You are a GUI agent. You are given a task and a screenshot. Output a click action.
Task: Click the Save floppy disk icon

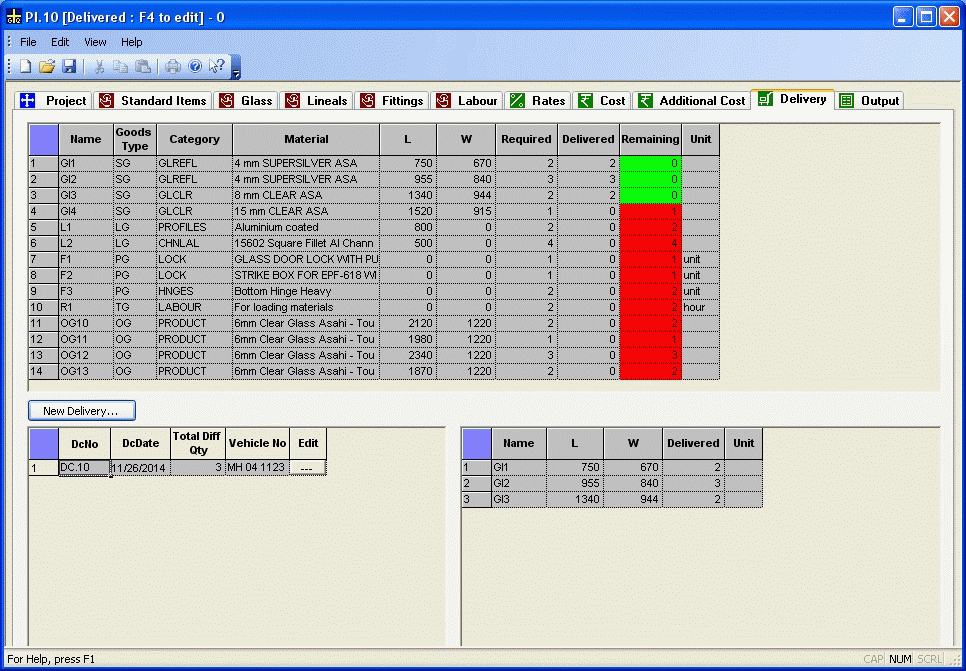69,67
